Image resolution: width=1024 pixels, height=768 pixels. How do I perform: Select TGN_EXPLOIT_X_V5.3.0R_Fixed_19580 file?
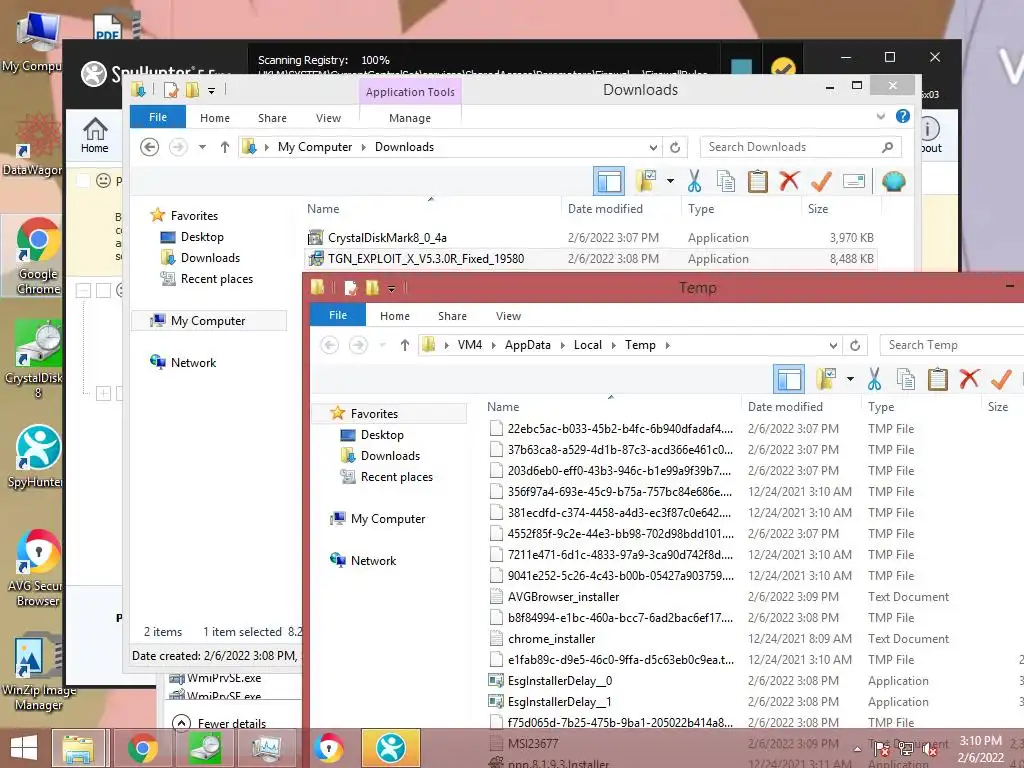coord(426,259)
